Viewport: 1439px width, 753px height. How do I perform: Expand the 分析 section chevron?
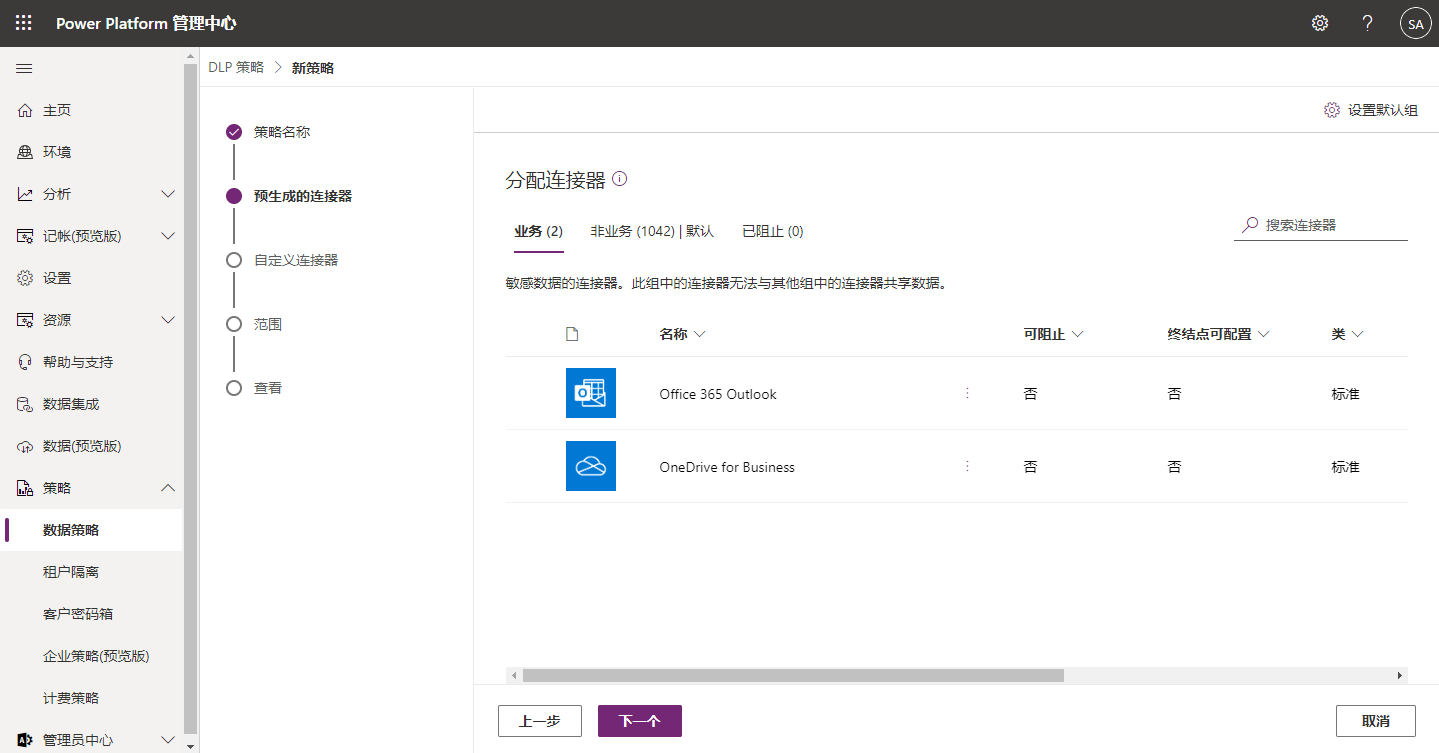tap(168, 194)
